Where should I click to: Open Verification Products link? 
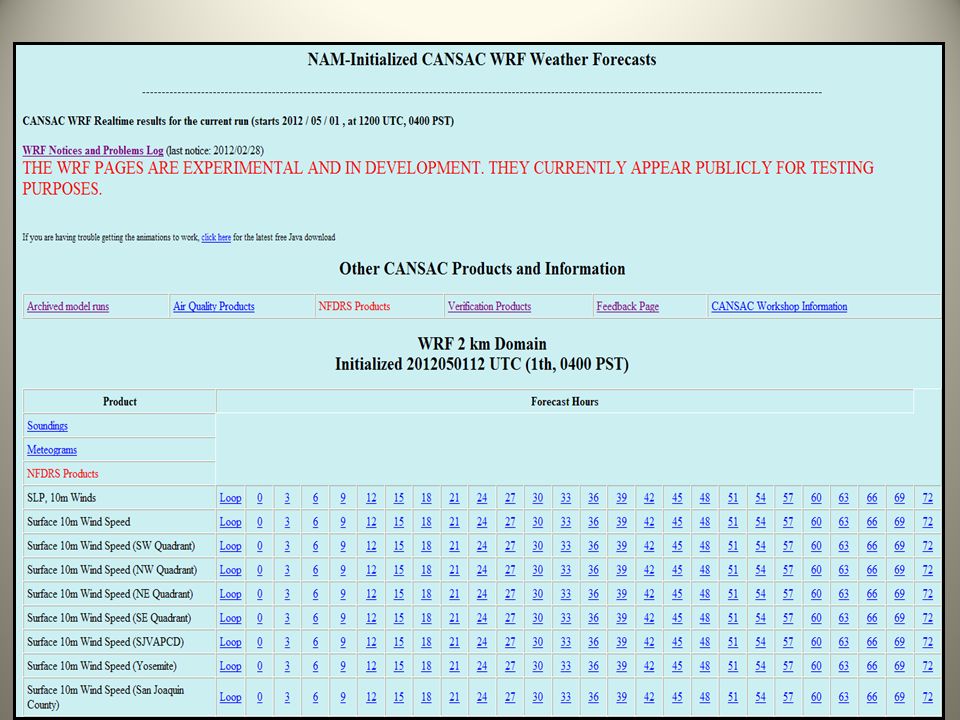489,307
